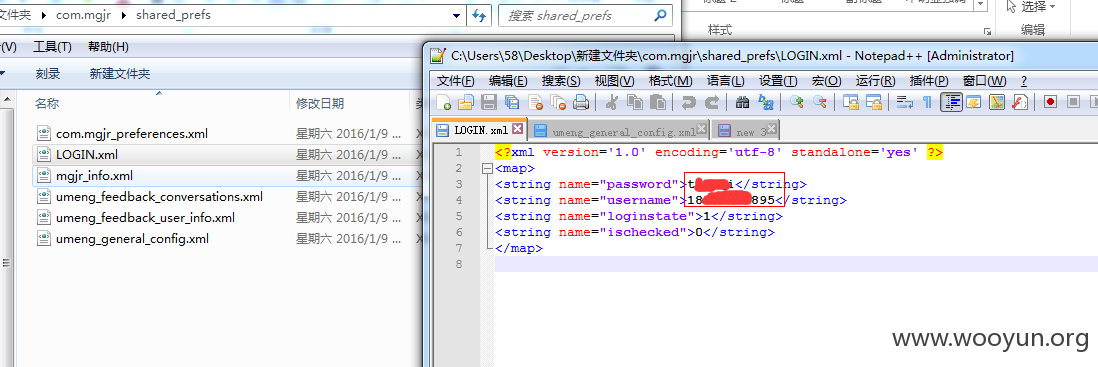Open the 视图(V) menu
The width and height of the screenshot is (1098, 367).
(614, 81)
